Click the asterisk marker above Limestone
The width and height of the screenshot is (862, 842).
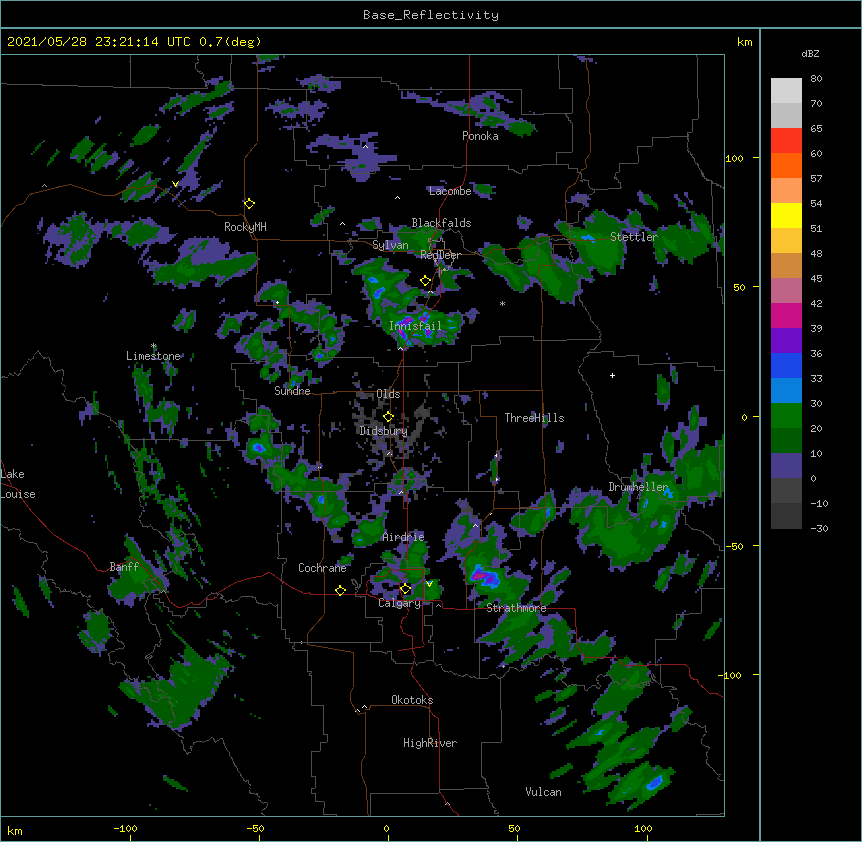click(154, 346)
